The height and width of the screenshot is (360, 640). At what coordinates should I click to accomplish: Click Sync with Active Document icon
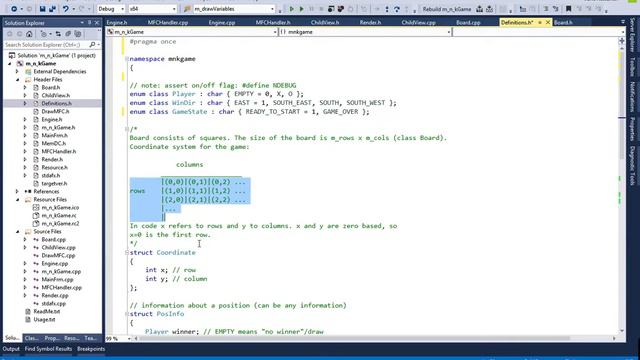(x=58, y=34)
